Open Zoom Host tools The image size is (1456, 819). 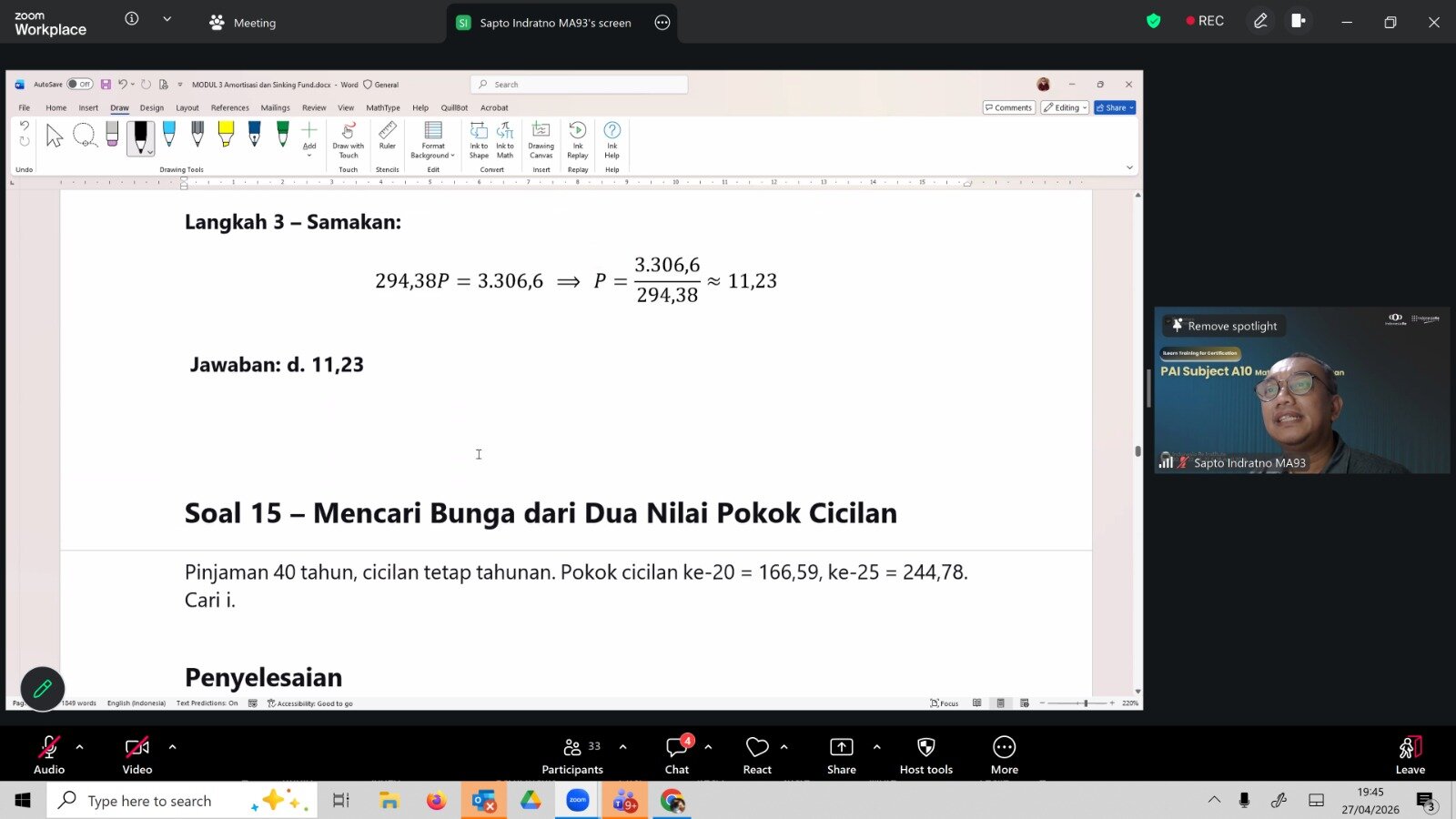[x=926, y=754]
